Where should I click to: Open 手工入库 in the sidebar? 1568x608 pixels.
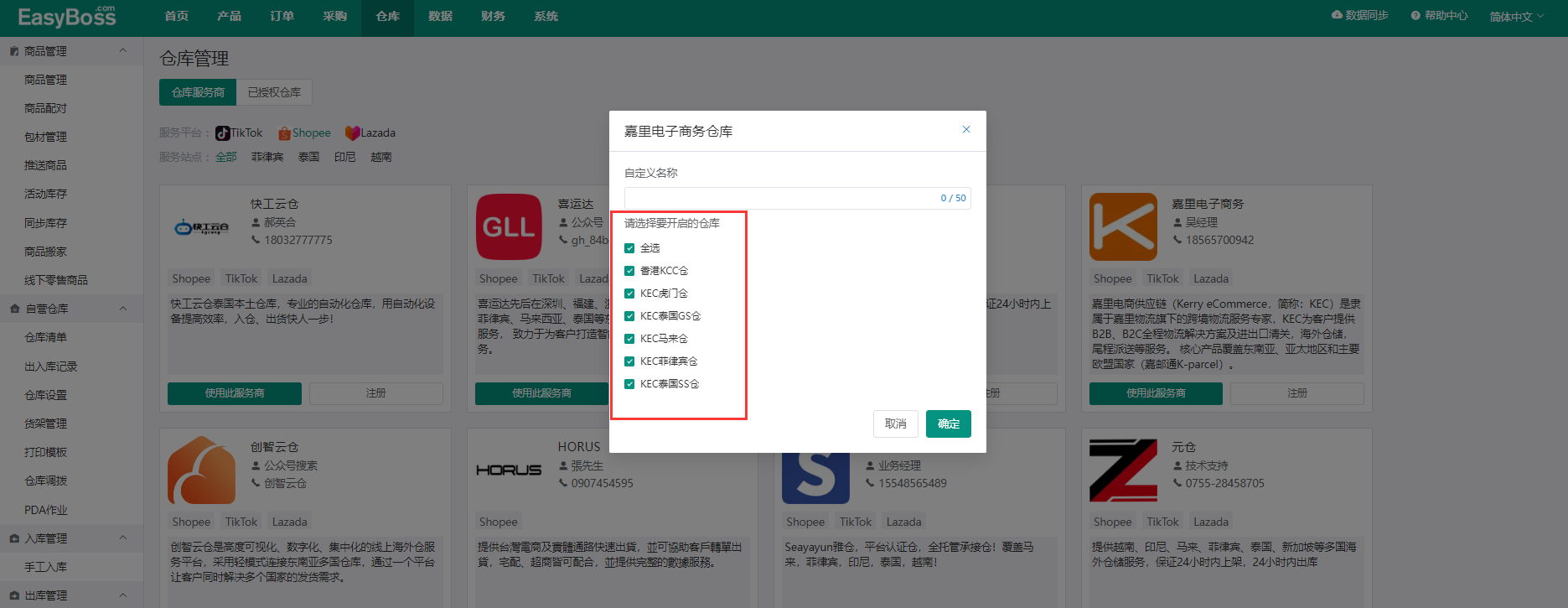tap(45, 567)
